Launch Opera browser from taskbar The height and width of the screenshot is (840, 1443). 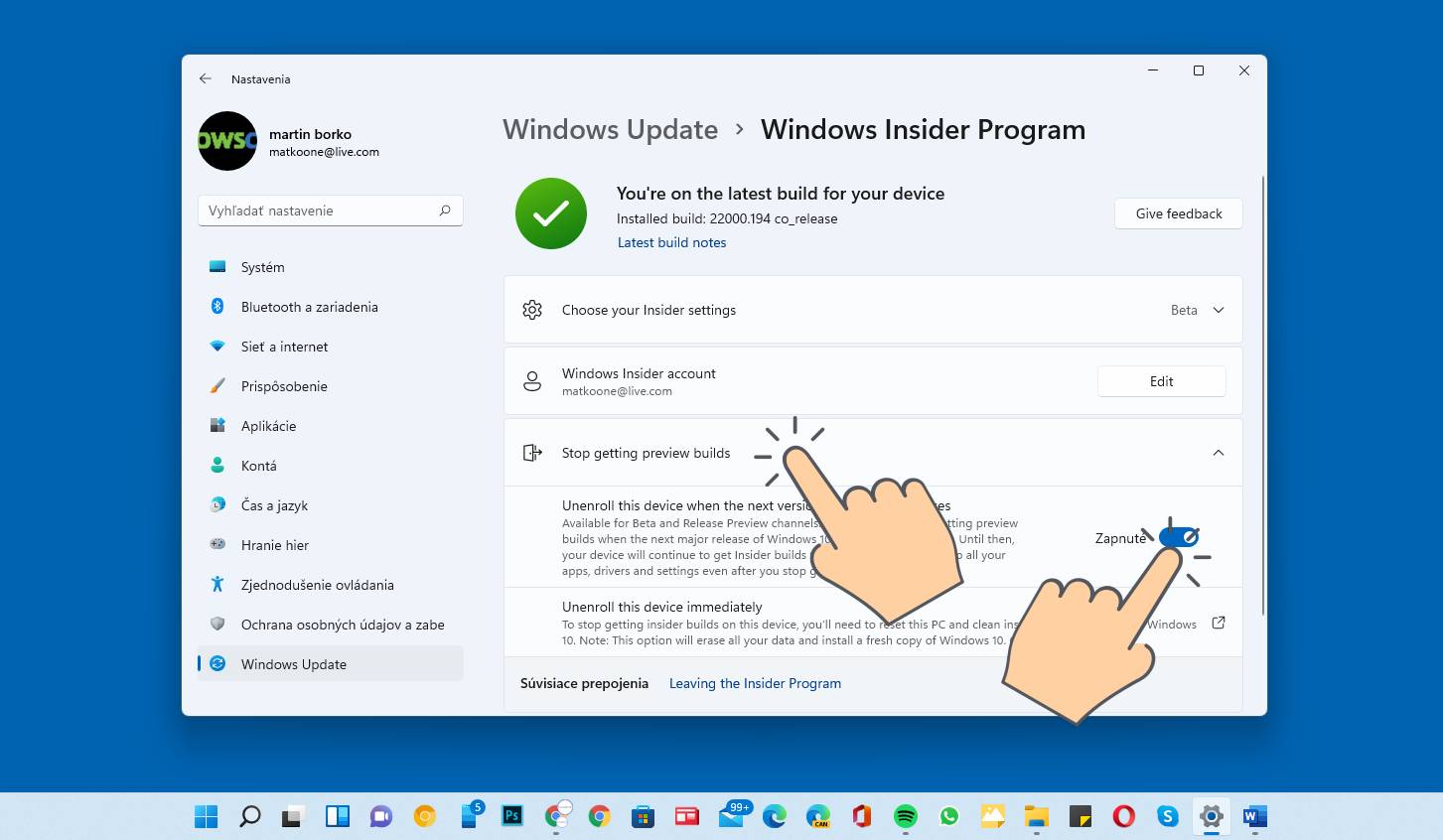pos(1124,816)
